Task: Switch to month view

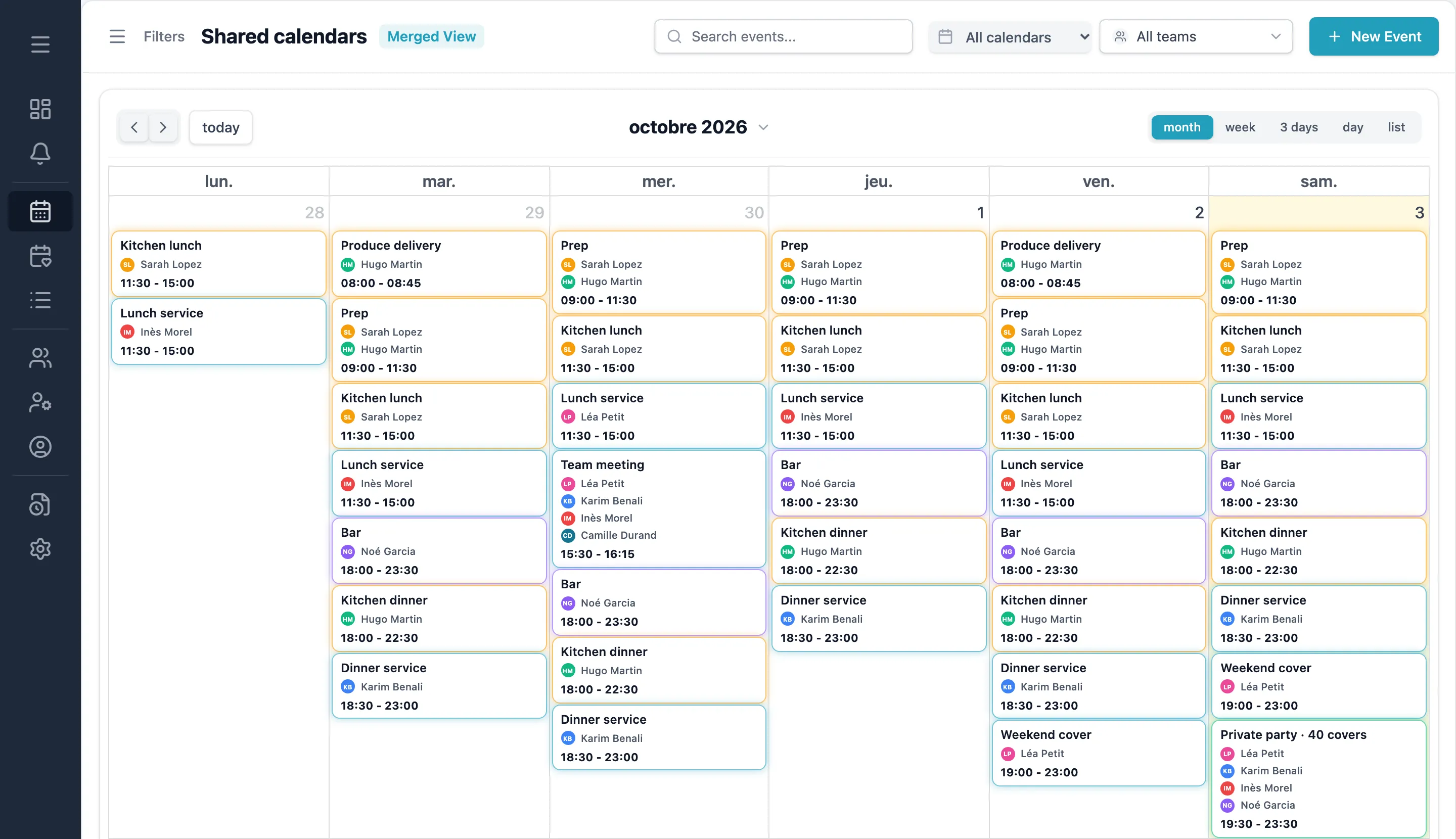Action: tap(1181, 127)
